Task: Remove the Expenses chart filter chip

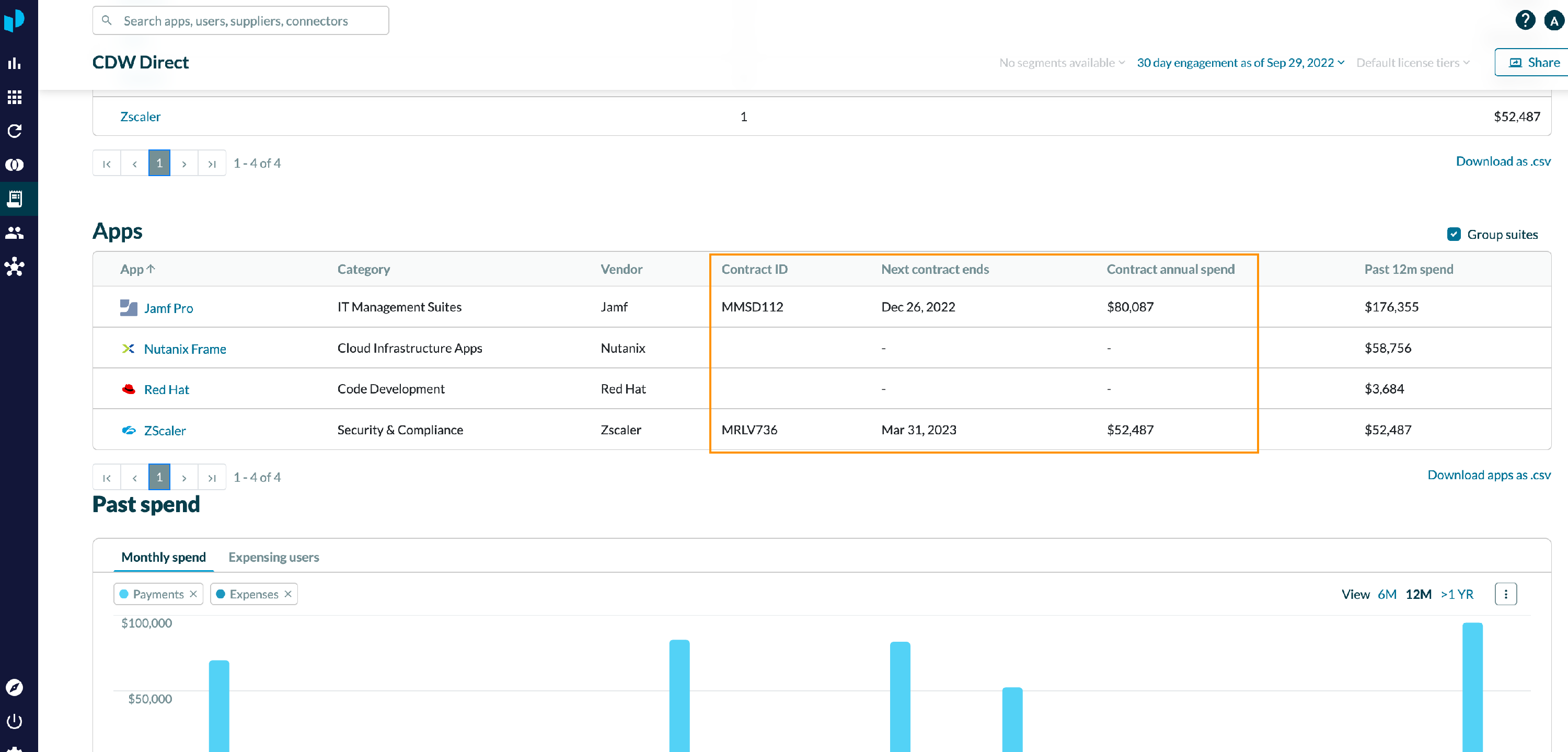Action: (289, 594)
